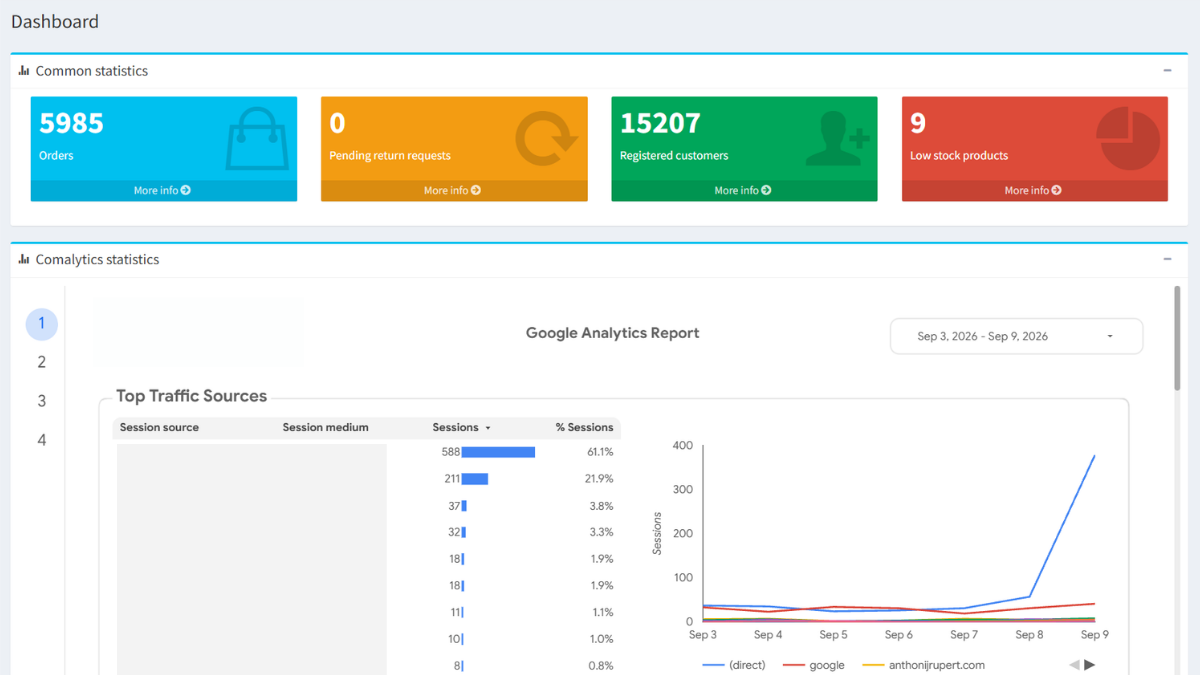This screenshot has width=1200, height=675.
Task: Open More info for Orders
Action: (163, 190)
